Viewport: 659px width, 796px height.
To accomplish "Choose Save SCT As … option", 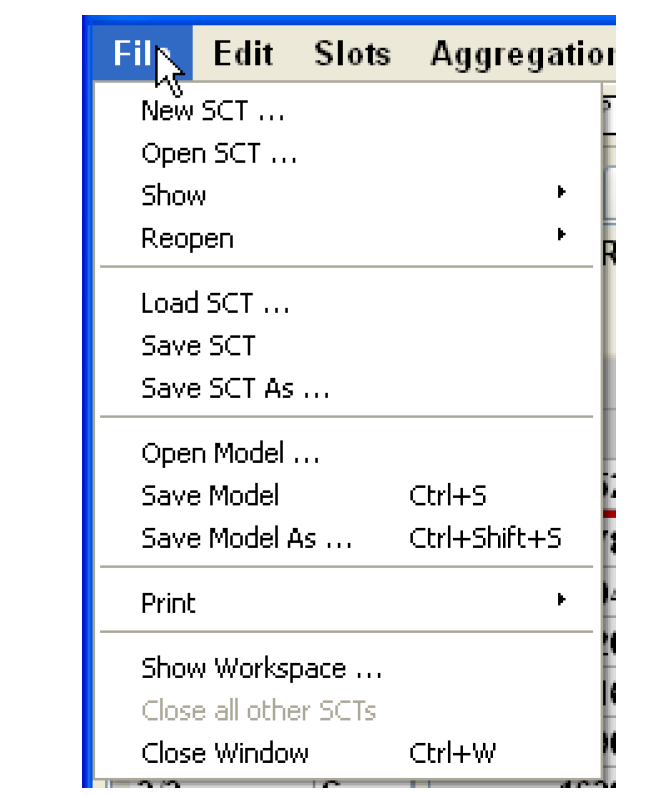I will point(235,388).
